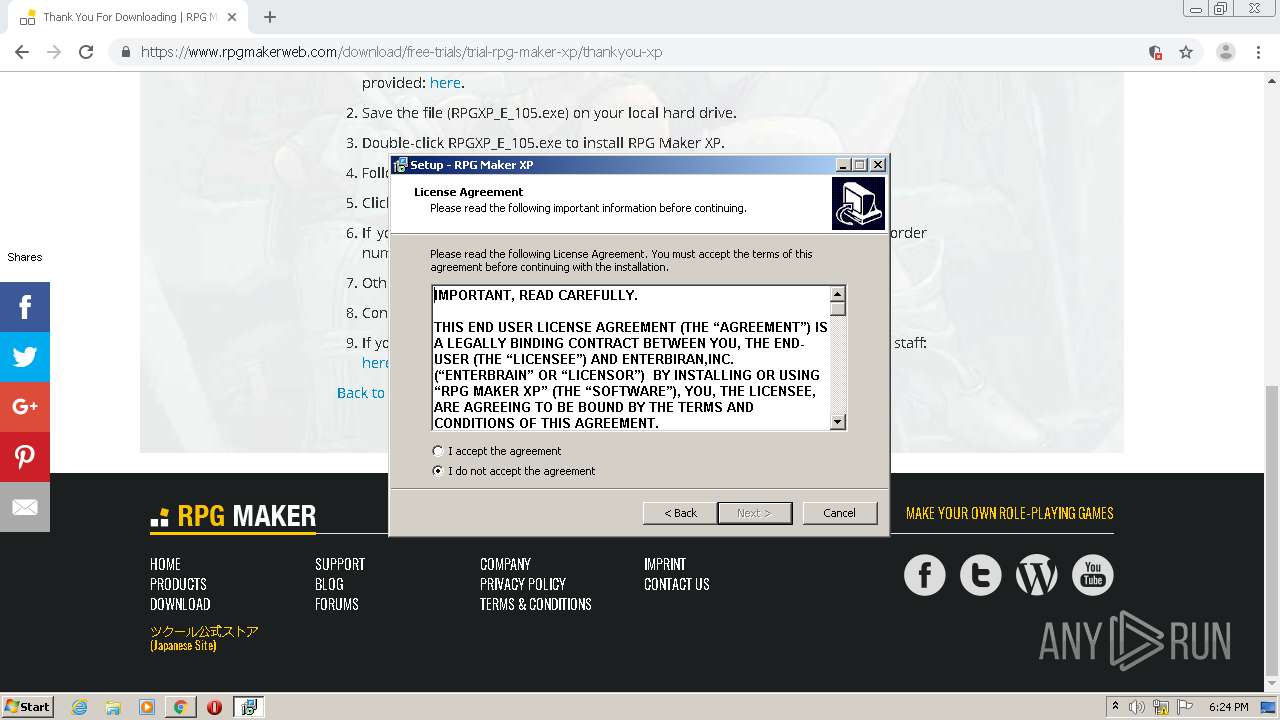Click the RPG MAKER footer logo

[x=233, y=516]
